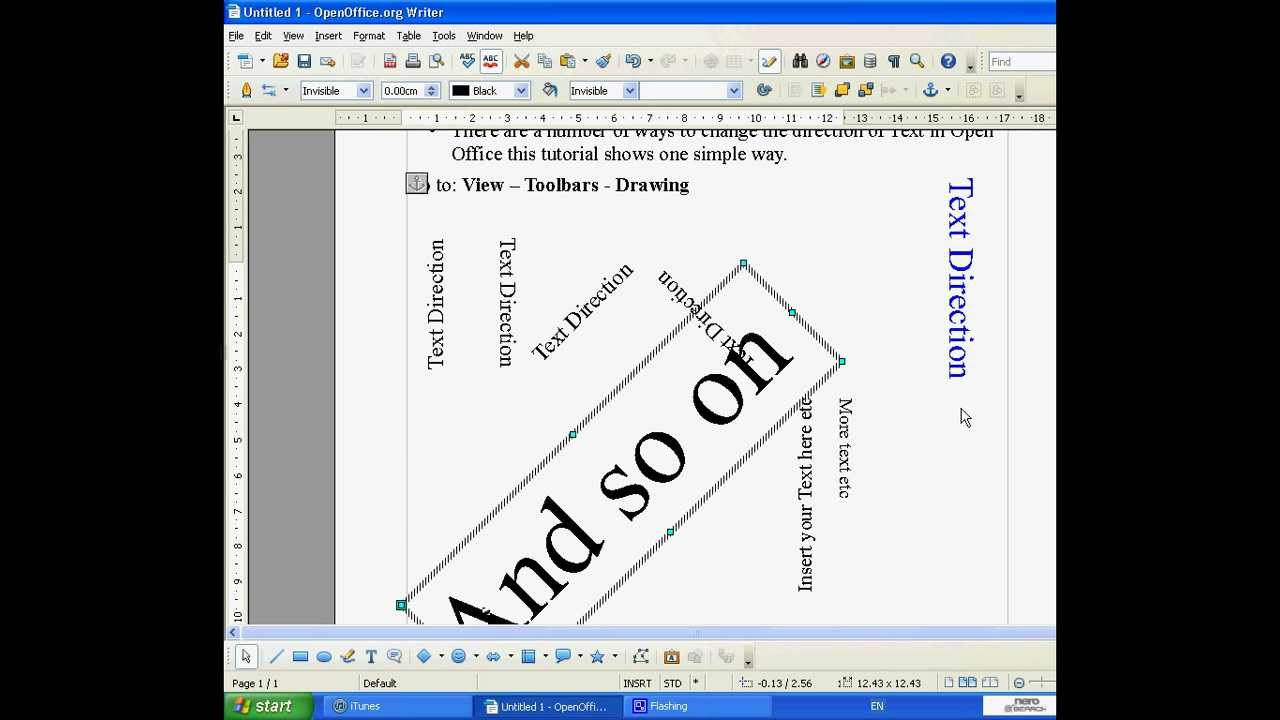Save the document with the floppy disk icon
The image size is (1280, 720).
click(304, 62)
